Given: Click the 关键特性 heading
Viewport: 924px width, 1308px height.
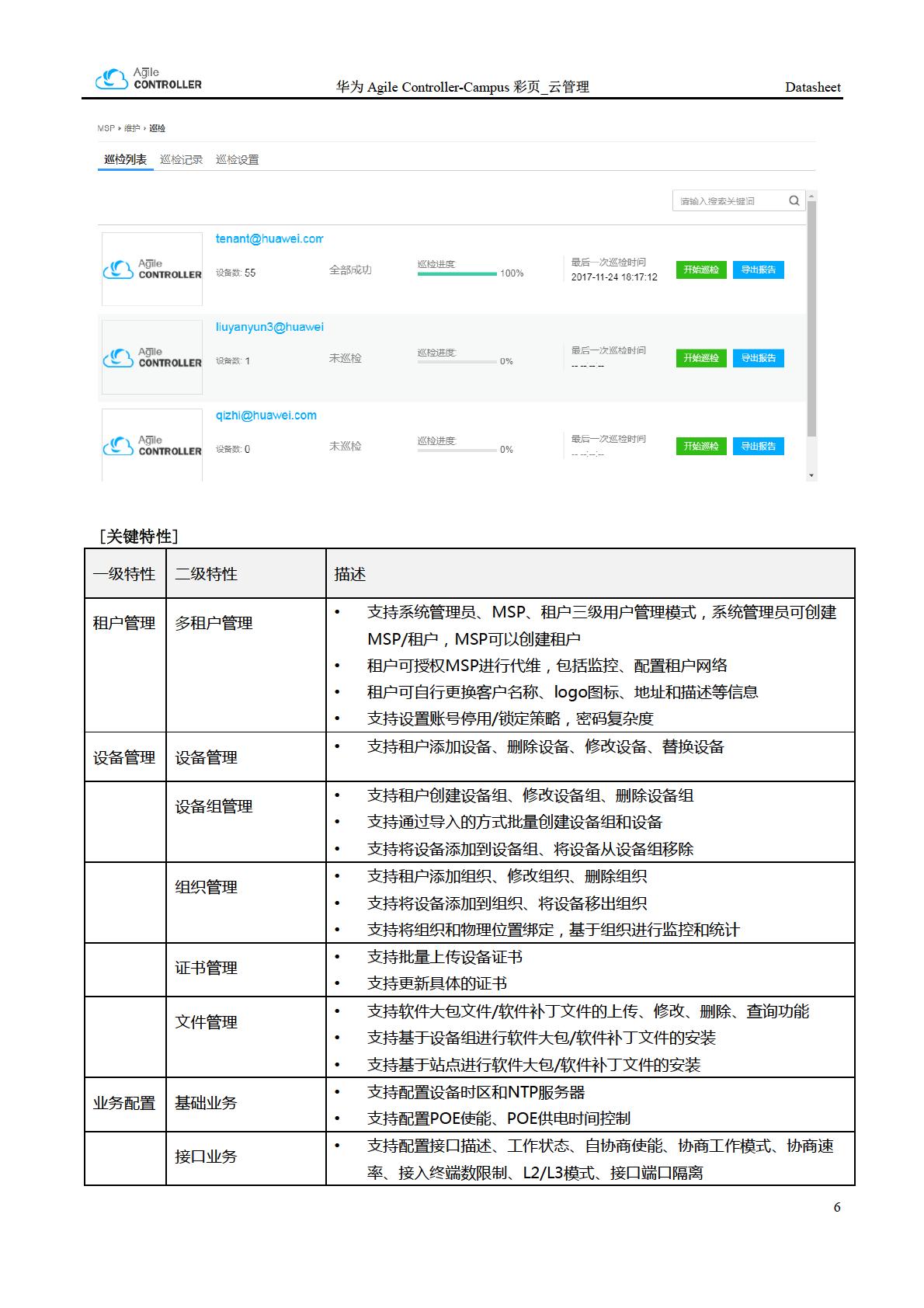Looking at the screenshot, I should 139,536.
